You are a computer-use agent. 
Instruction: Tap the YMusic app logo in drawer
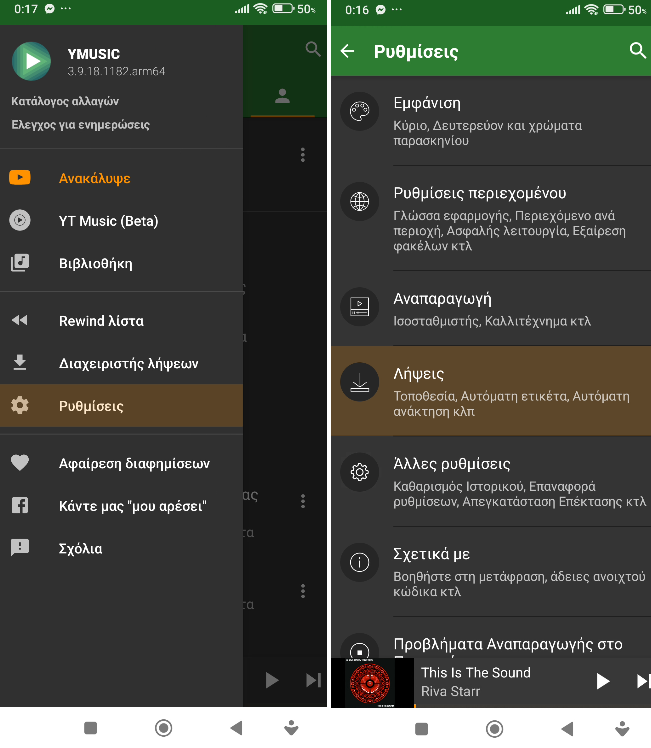pyautogui.click(x=31, y=62)
